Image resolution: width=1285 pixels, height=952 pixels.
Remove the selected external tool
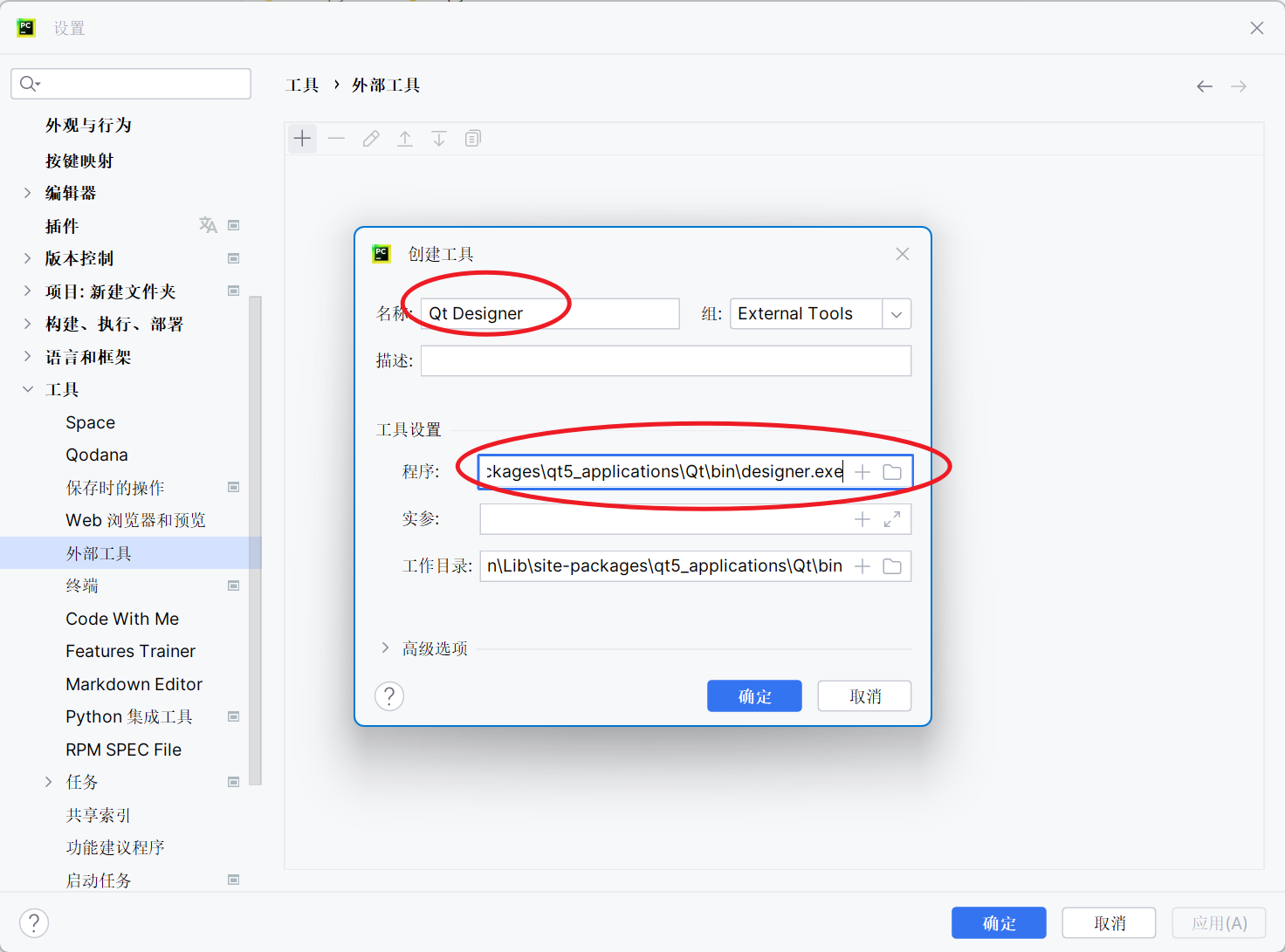[336, 138]
